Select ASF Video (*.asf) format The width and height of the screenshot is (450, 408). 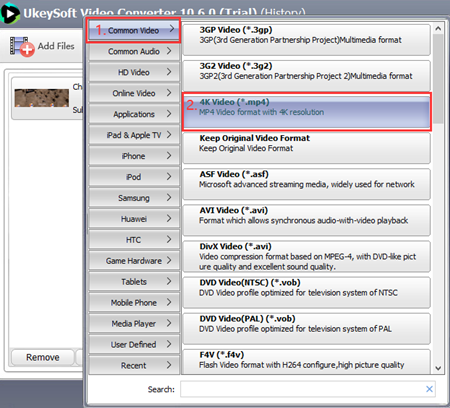(x=306, y=184)
